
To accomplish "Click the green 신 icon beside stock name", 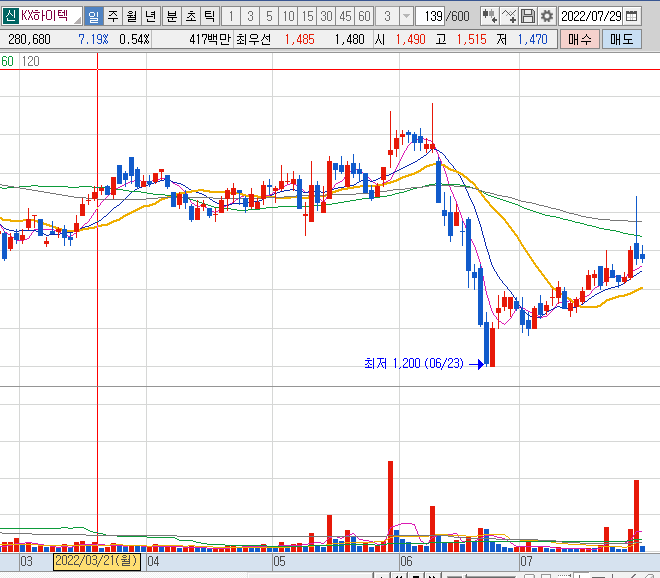I will click(10, 16).
